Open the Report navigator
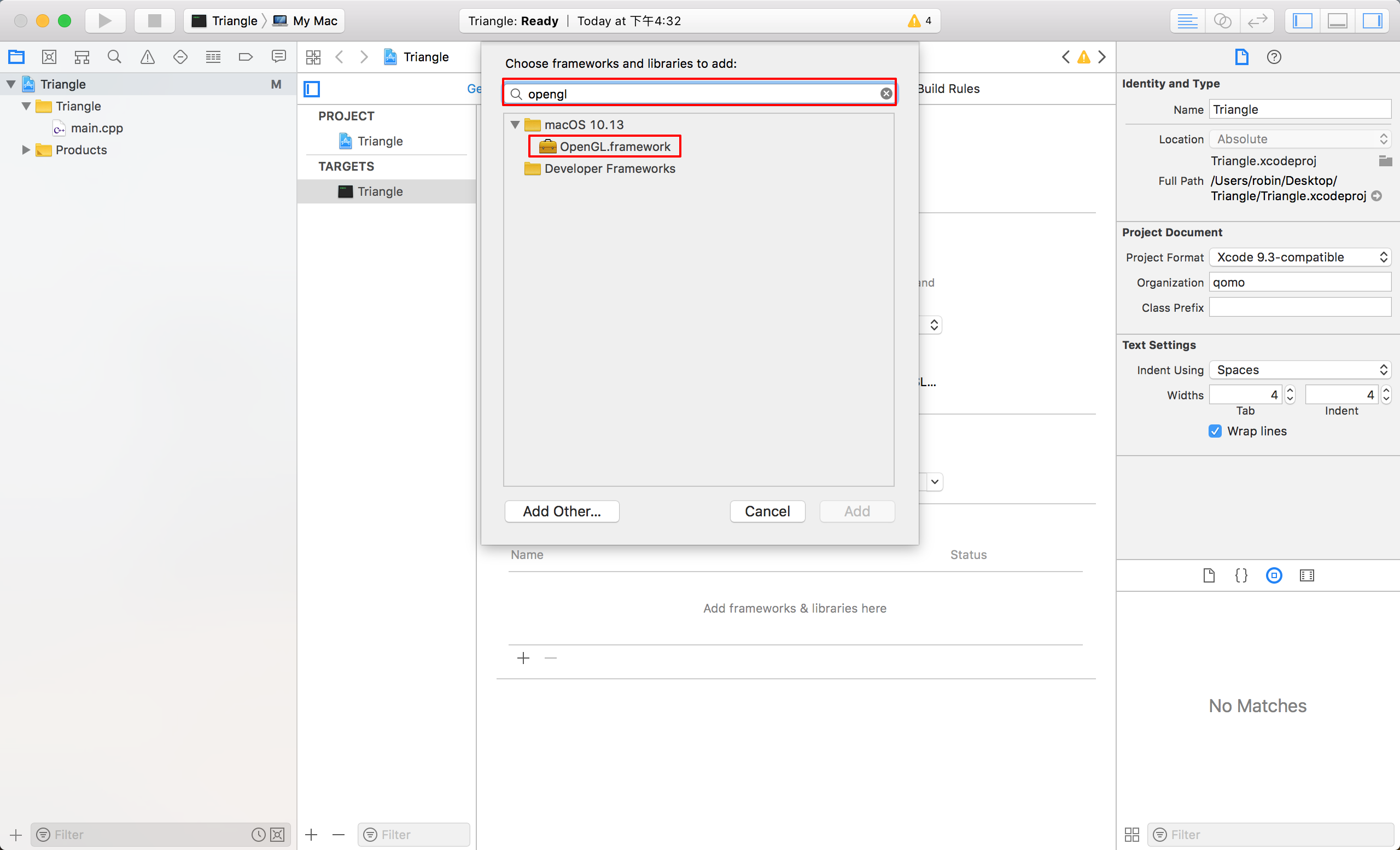 pyautogui.click(x=278, y=57)
